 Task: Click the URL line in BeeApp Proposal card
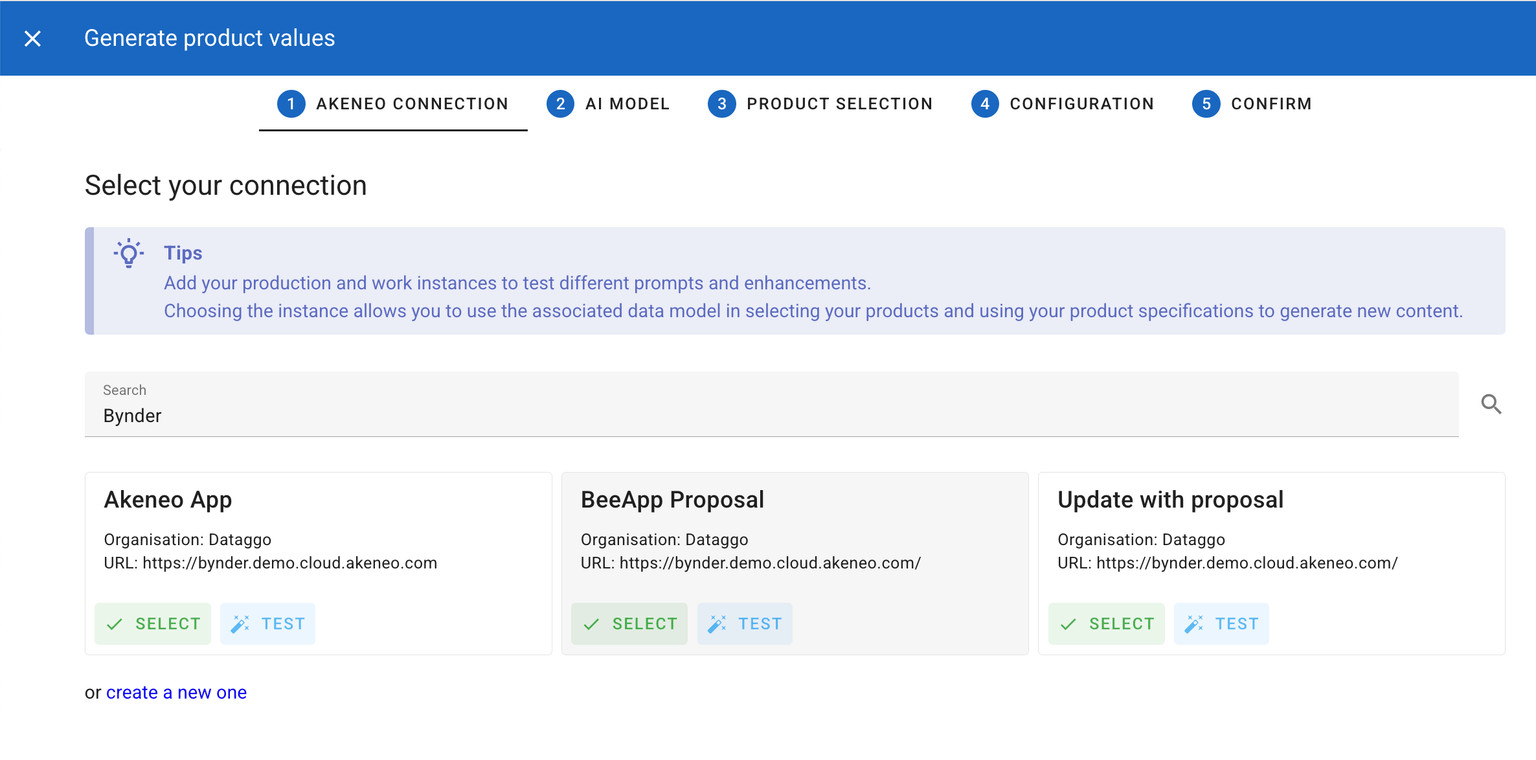point(751,563)
